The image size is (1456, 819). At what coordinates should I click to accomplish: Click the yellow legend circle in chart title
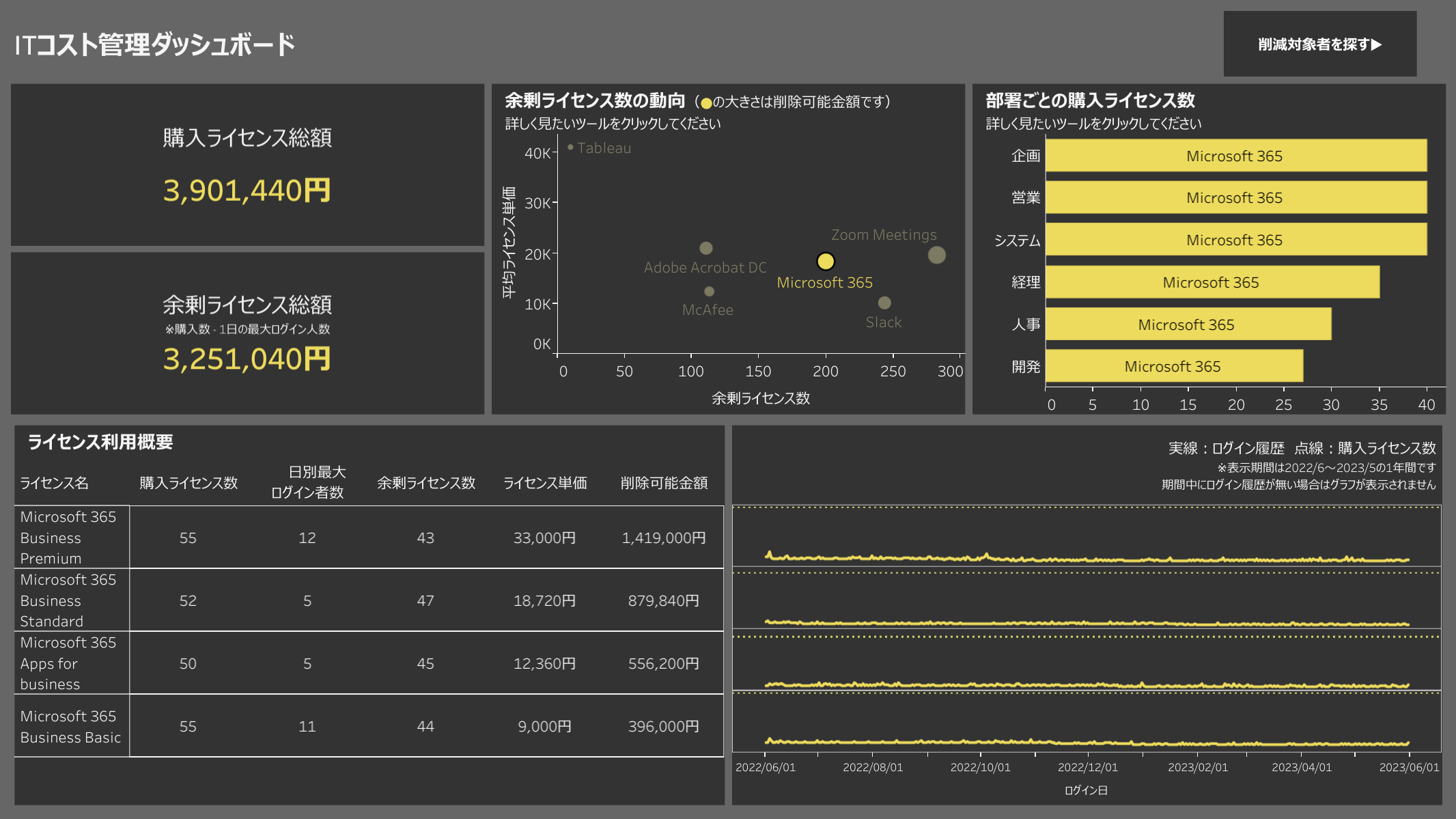[x=706, y=103]
